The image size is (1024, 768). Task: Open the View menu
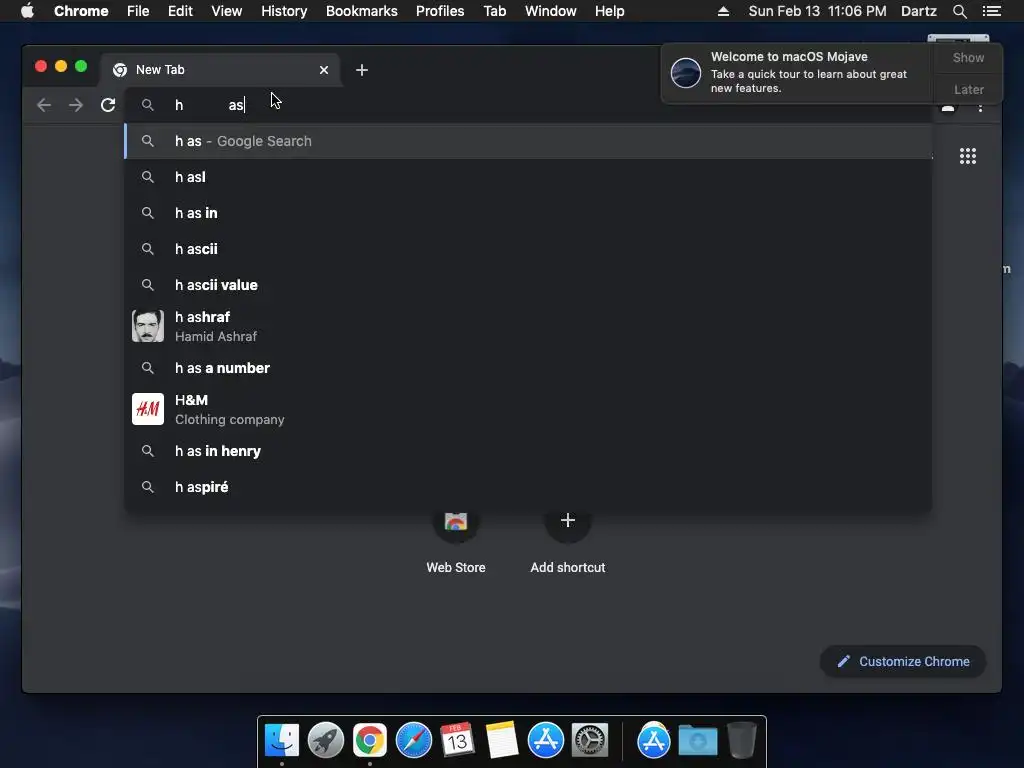coord(227,11)
